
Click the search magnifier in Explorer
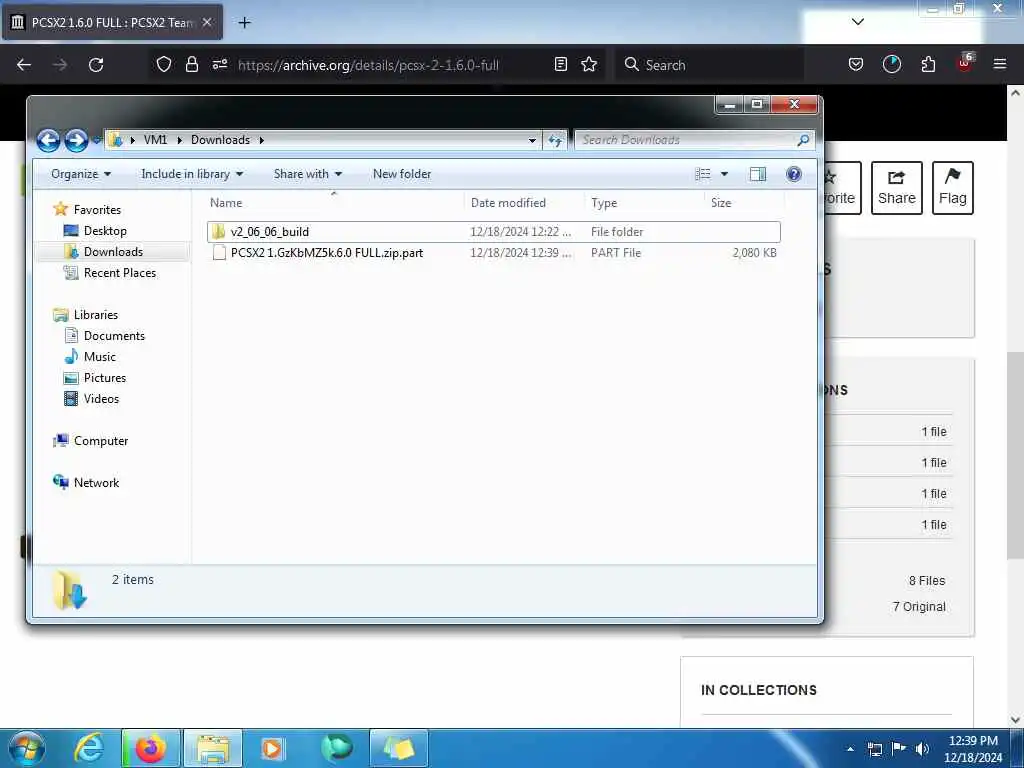point(803,140)
